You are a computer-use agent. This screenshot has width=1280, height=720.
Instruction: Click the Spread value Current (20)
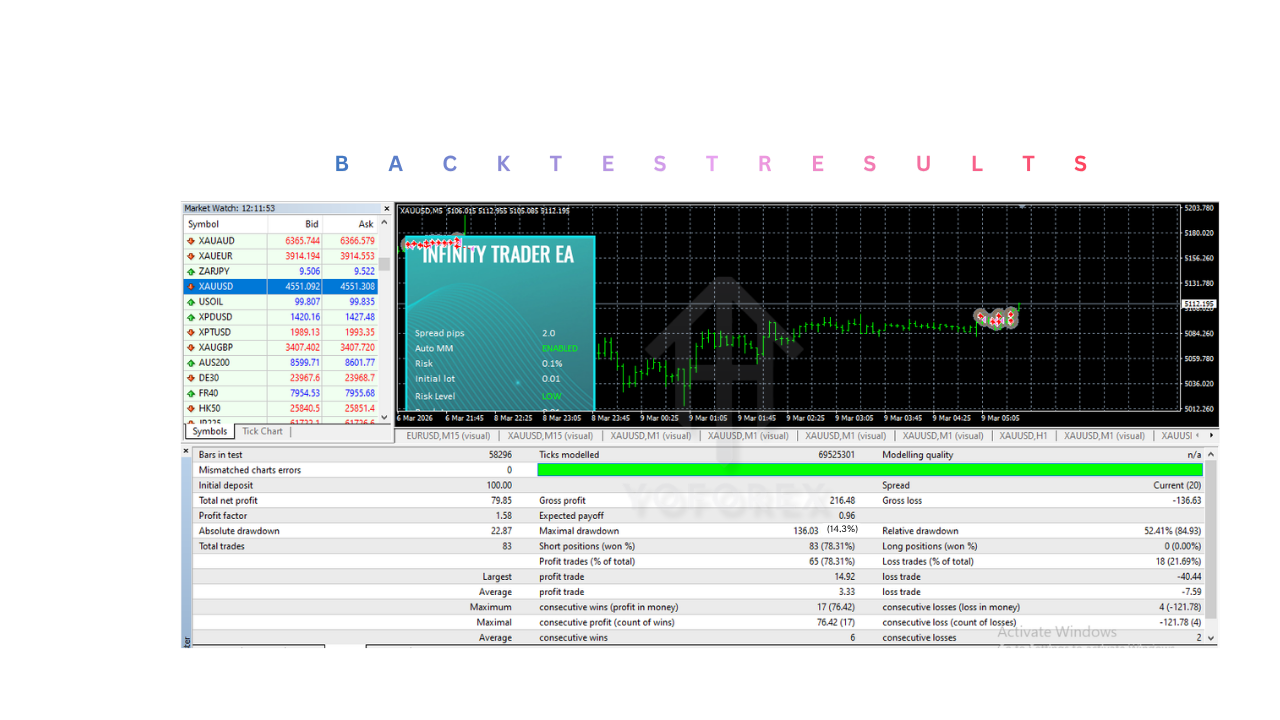tap(1178, 485)
